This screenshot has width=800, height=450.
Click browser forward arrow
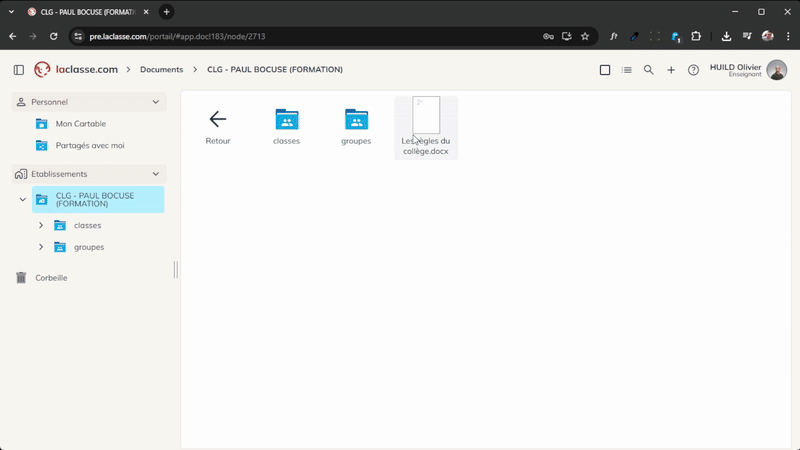33,36
